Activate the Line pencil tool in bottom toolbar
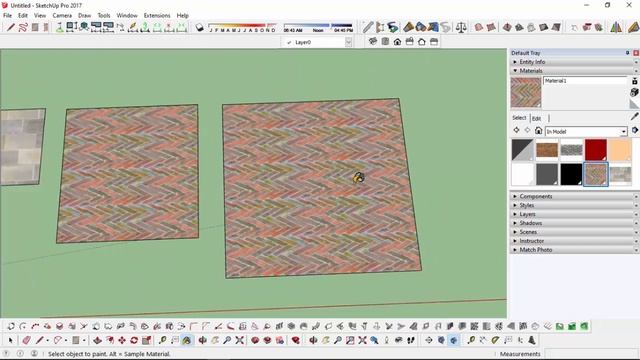This screenshot has height=360, width=640. click(x=40, y=340)
